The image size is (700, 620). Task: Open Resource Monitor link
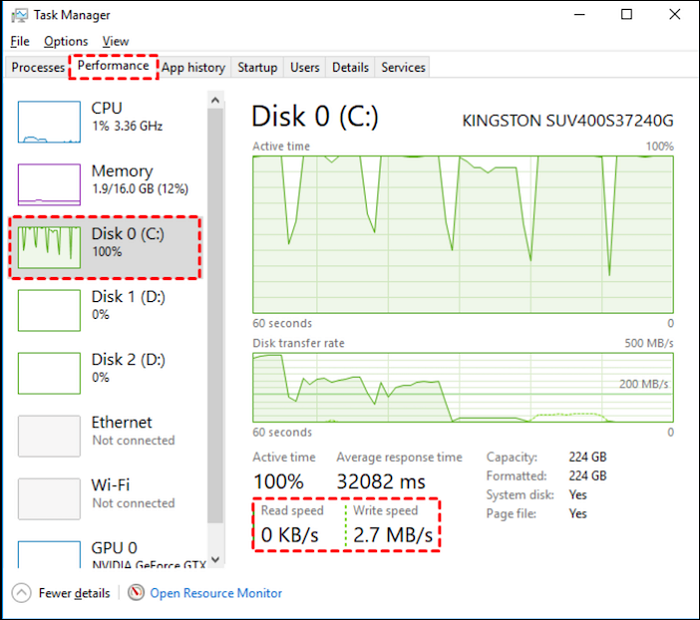tap(216, 593)
